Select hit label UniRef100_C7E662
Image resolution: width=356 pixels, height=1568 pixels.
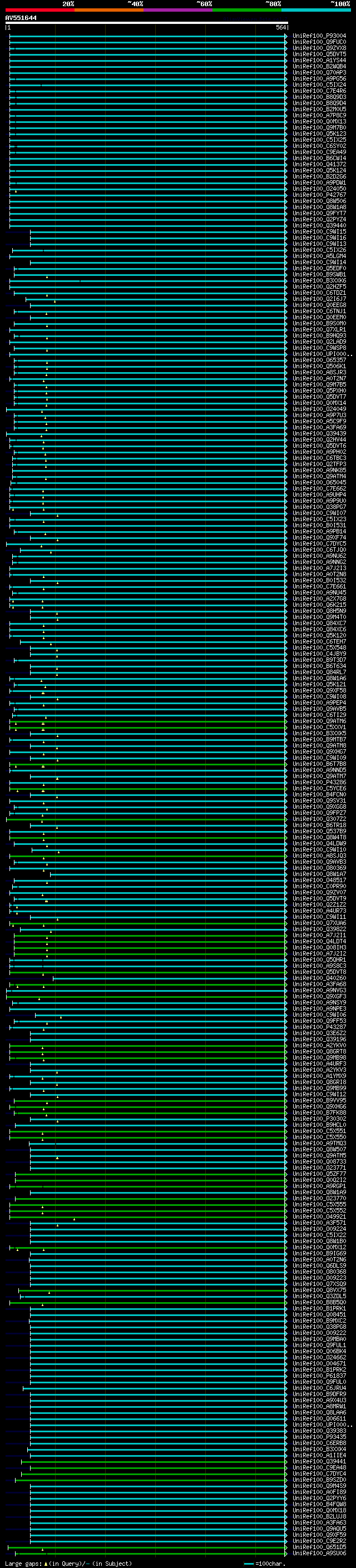point(319,488)
